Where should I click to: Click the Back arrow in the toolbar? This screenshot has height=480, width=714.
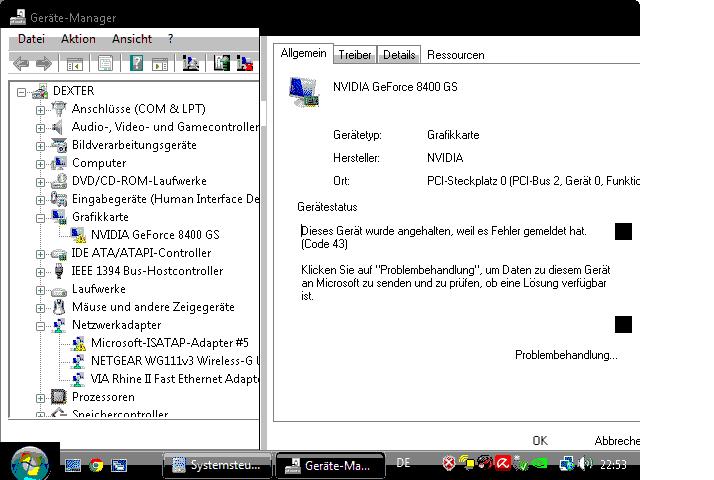tap(21, 63)
